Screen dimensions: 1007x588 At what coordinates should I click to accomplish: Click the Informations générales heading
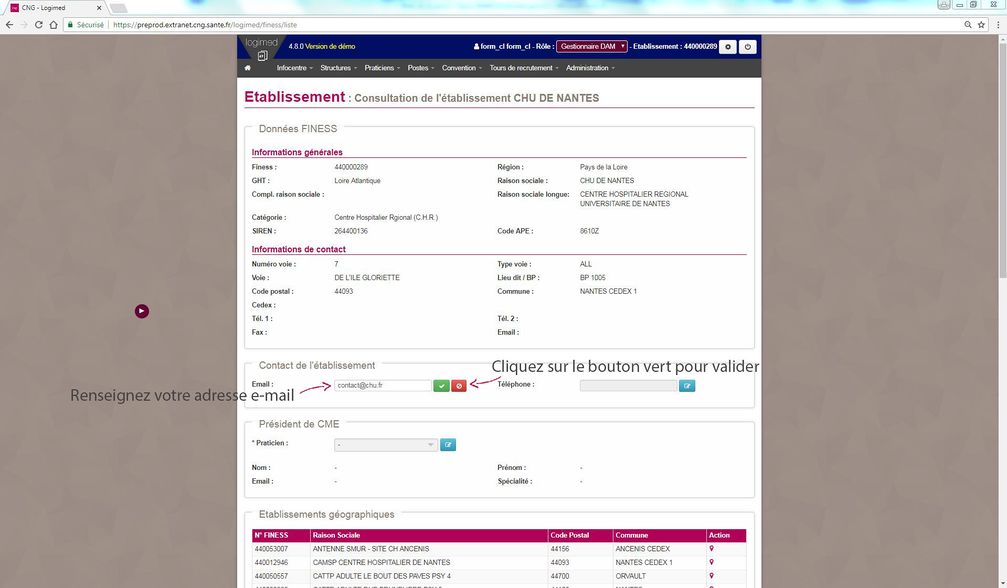(x=297, y=152)
